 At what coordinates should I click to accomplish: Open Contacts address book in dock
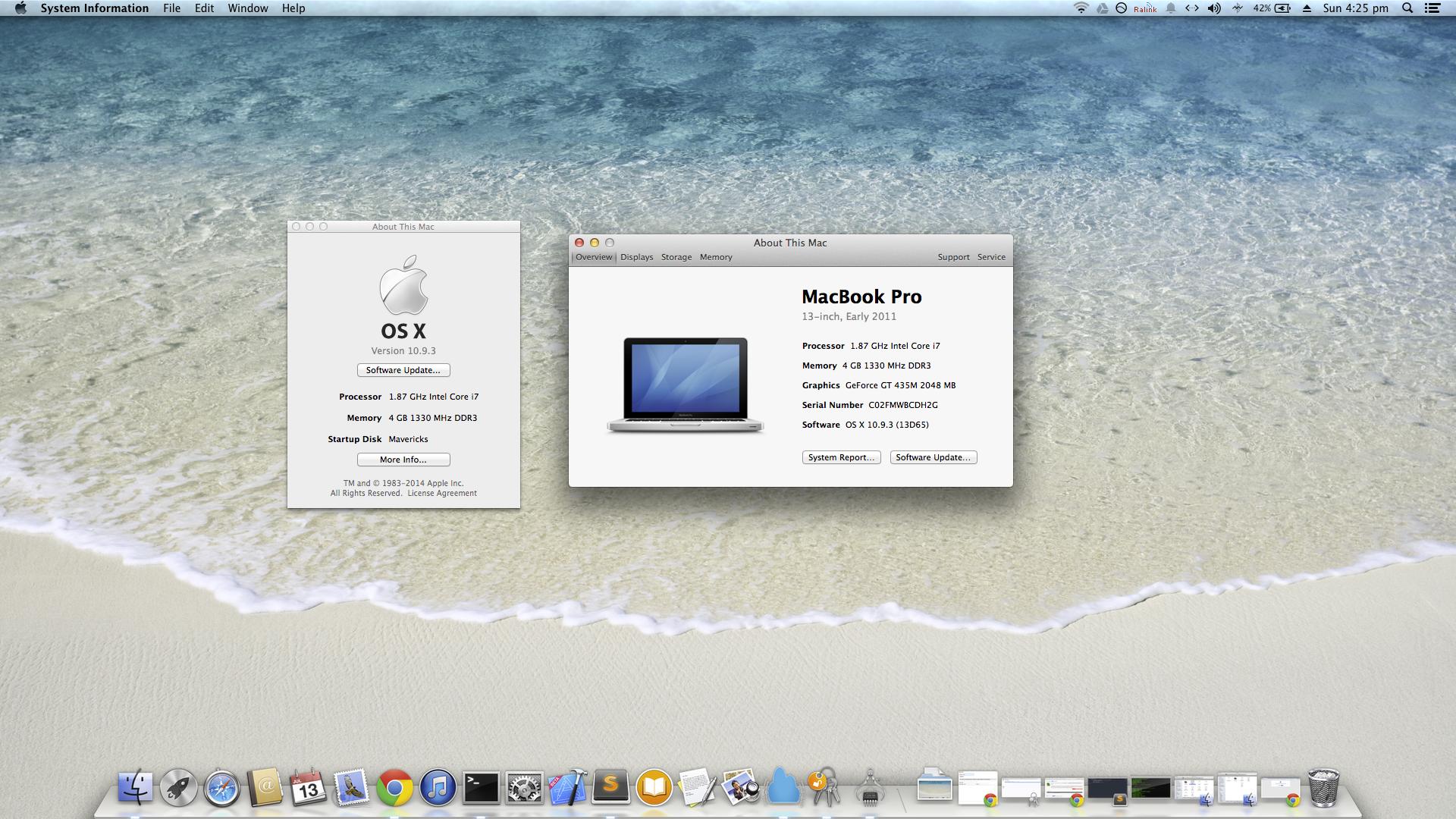coord(265,788)
